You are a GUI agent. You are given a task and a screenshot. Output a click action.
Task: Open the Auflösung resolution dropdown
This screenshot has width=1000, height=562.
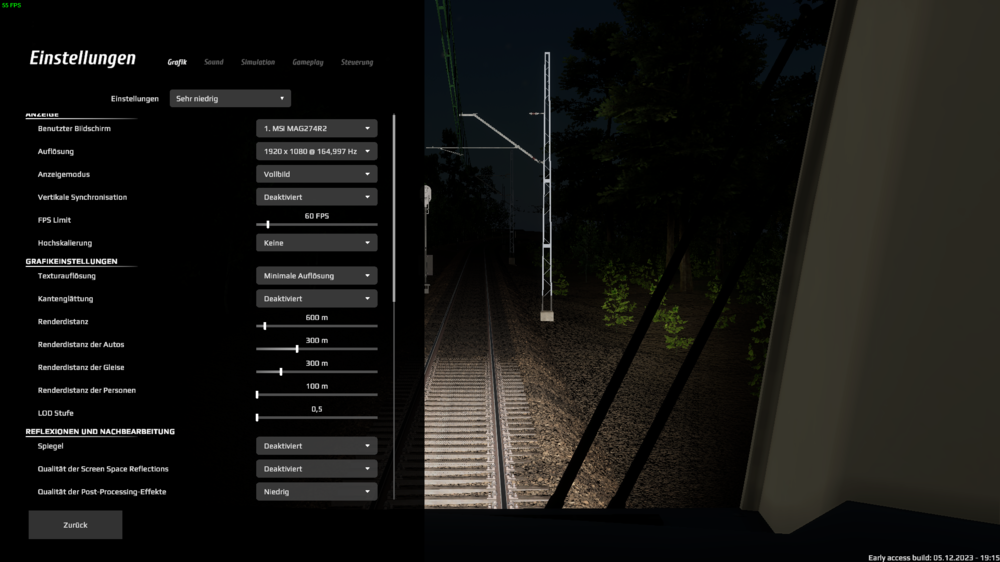click(x=316, y=151)
